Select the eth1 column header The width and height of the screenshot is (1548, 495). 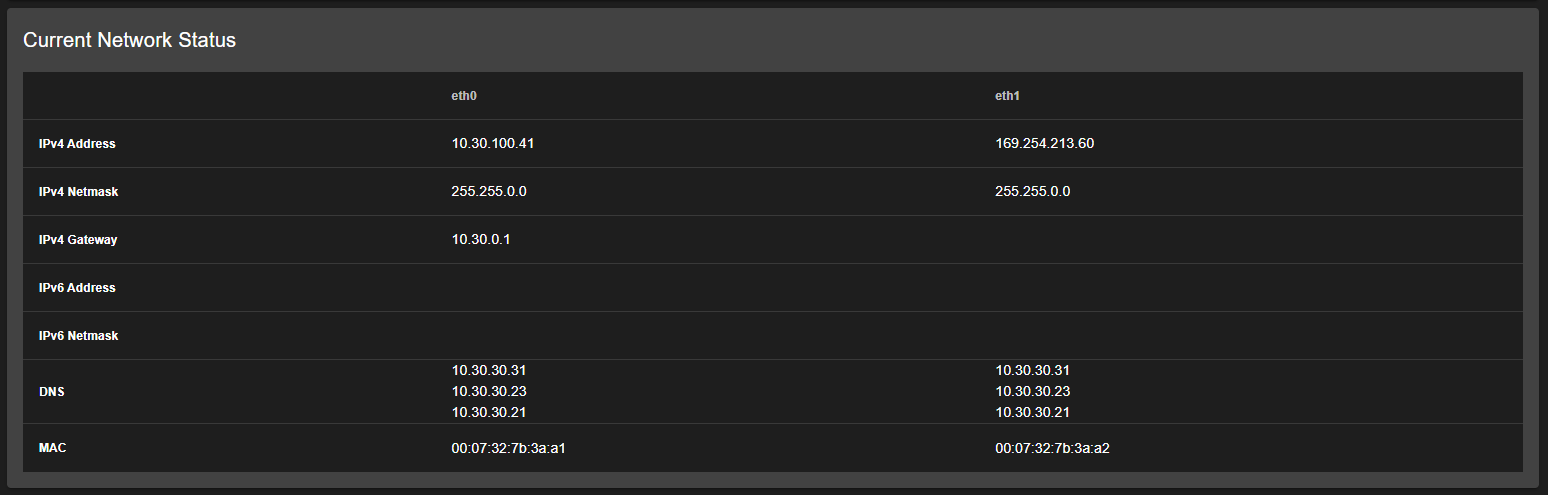point(1007,96)
